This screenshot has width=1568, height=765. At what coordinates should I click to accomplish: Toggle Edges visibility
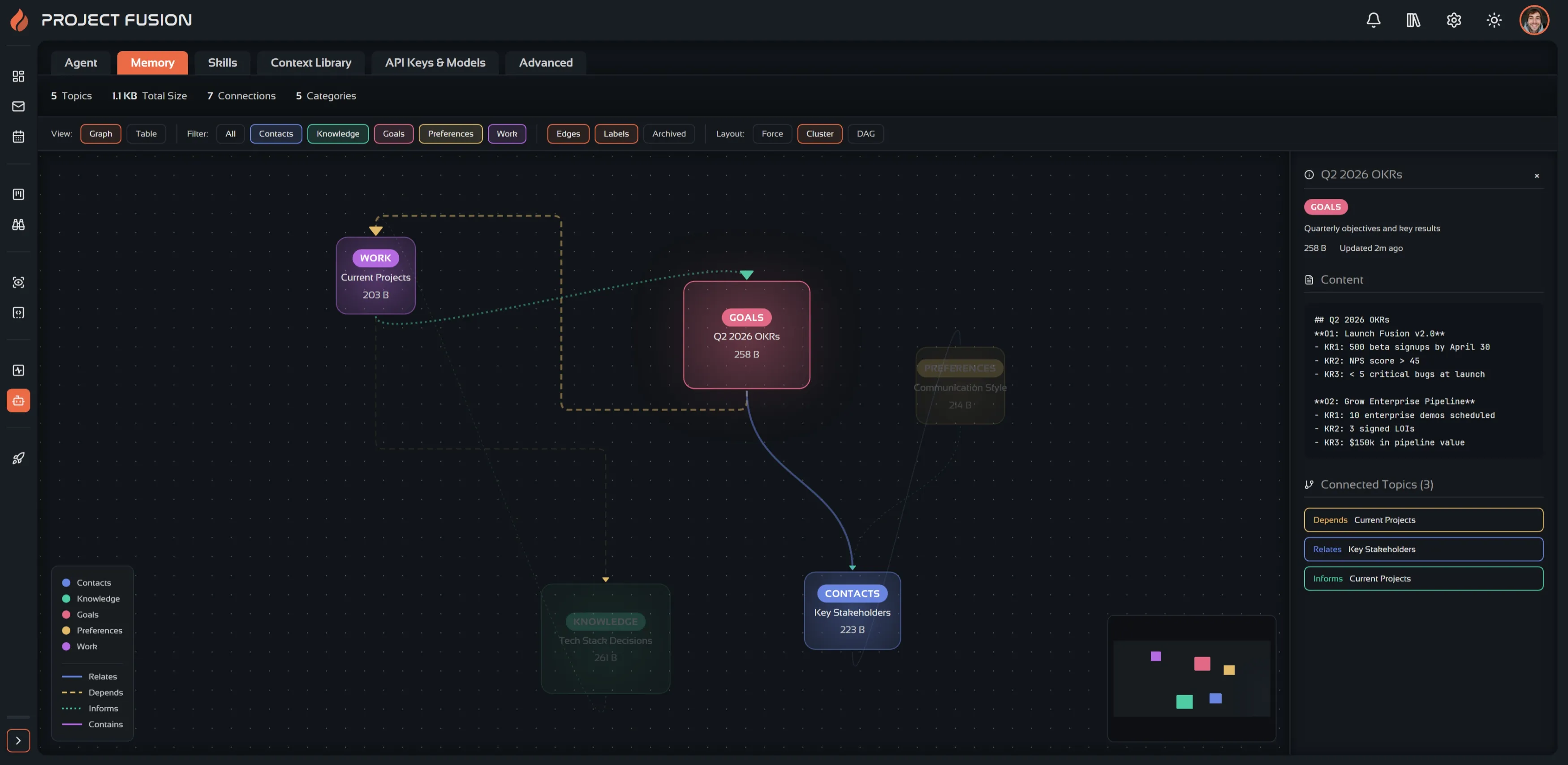[568, 134]
